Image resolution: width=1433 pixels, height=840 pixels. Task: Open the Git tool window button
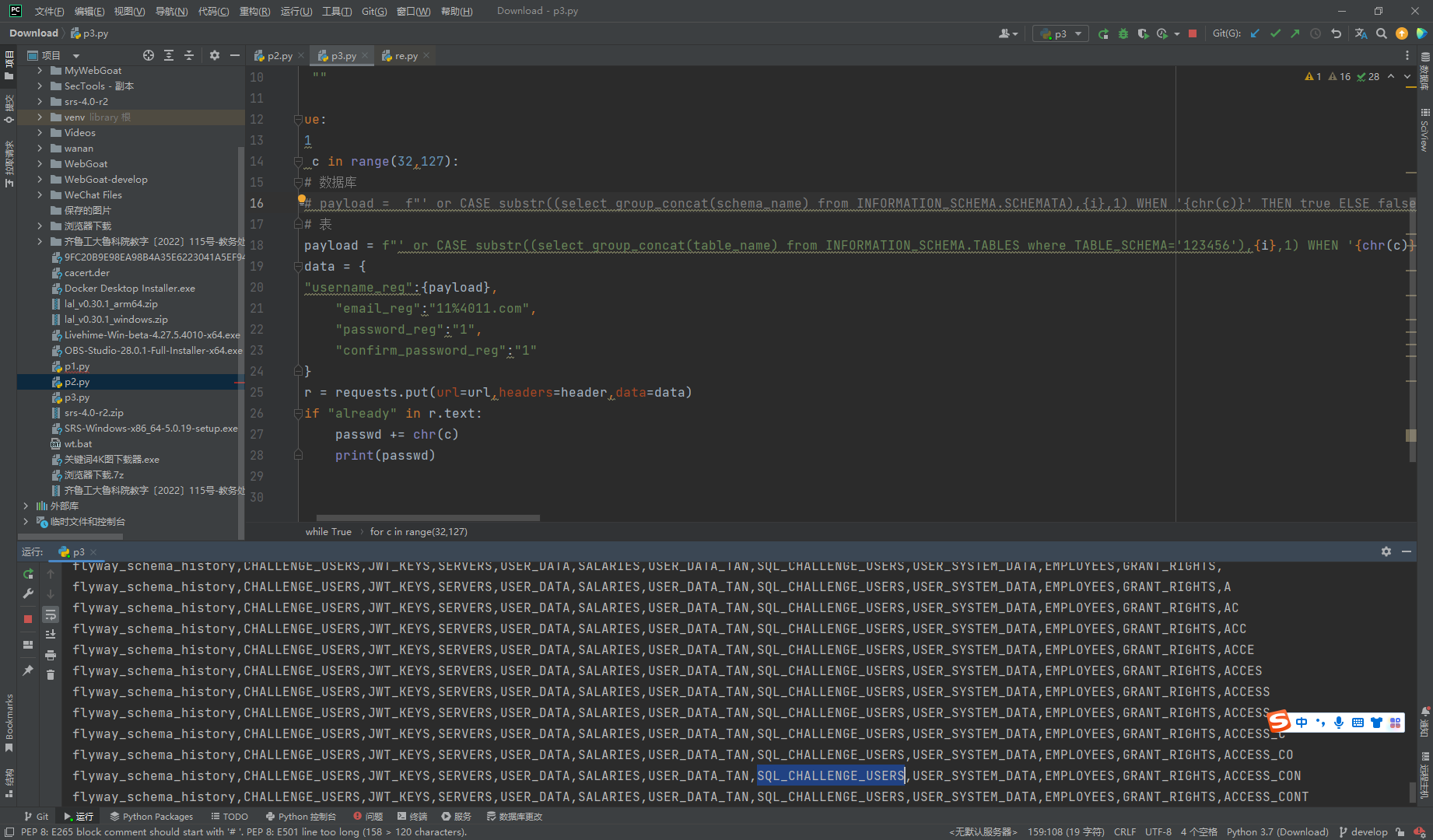pos(37,817)
